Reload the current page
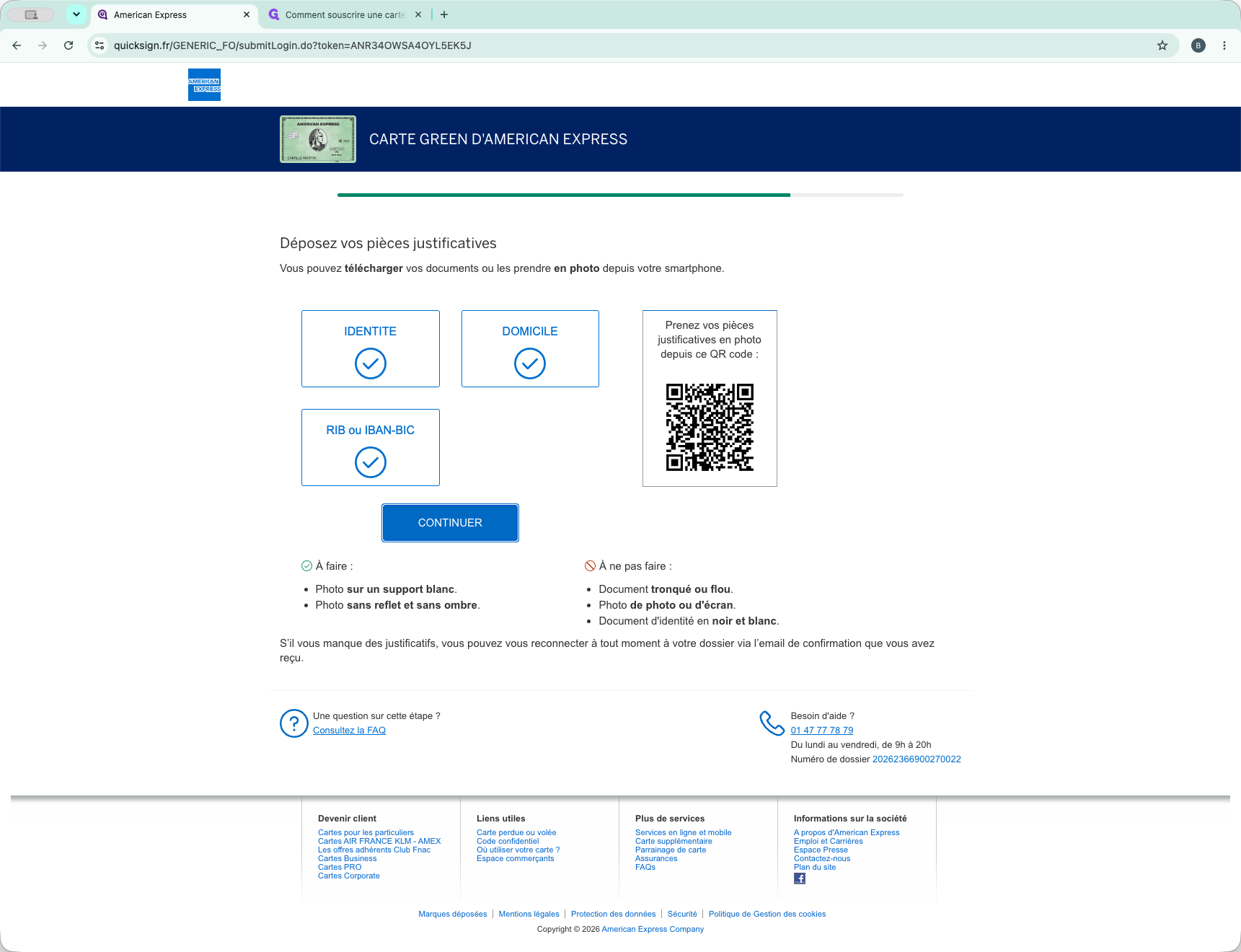 69,45
